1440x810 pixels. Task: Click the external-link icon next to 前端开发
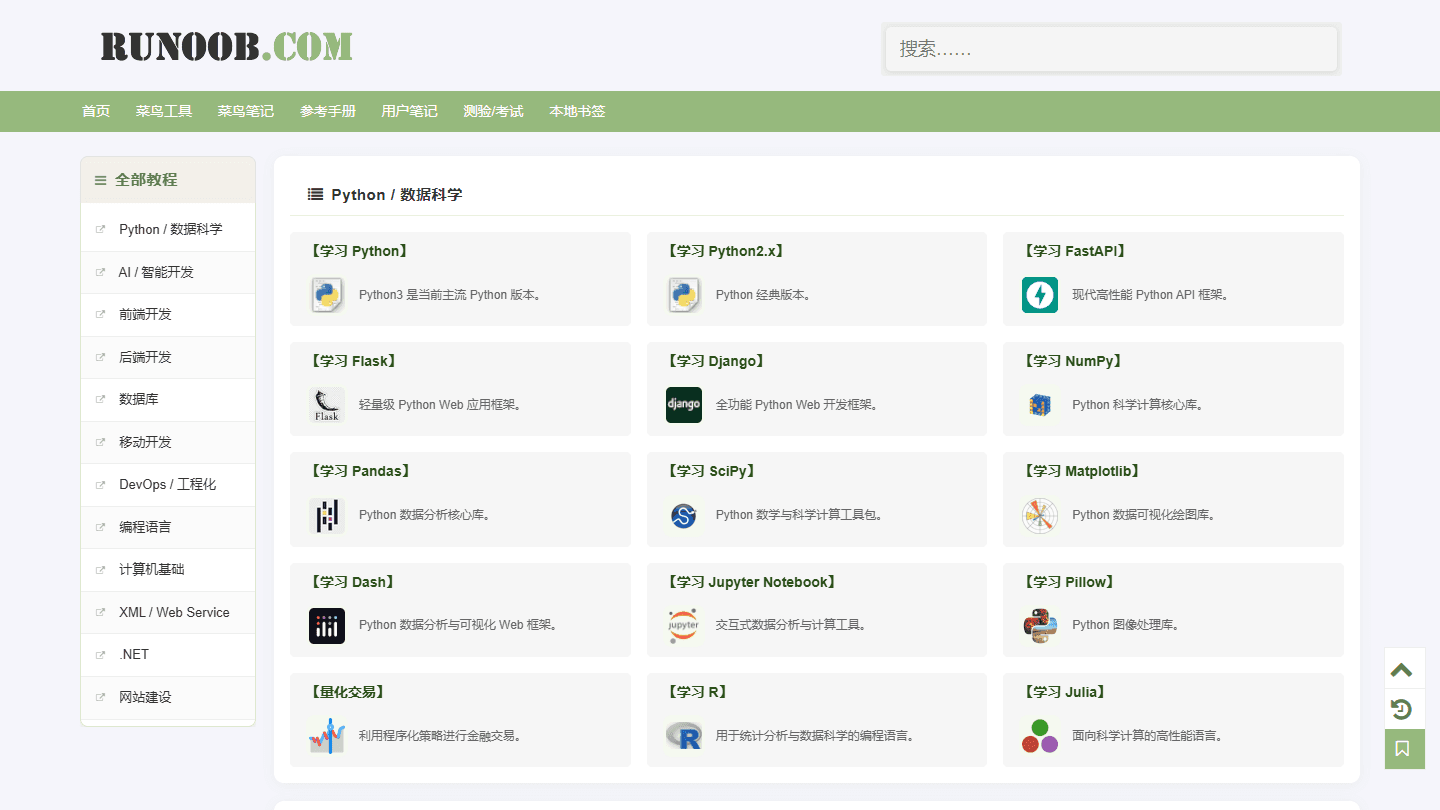[100, 314]
